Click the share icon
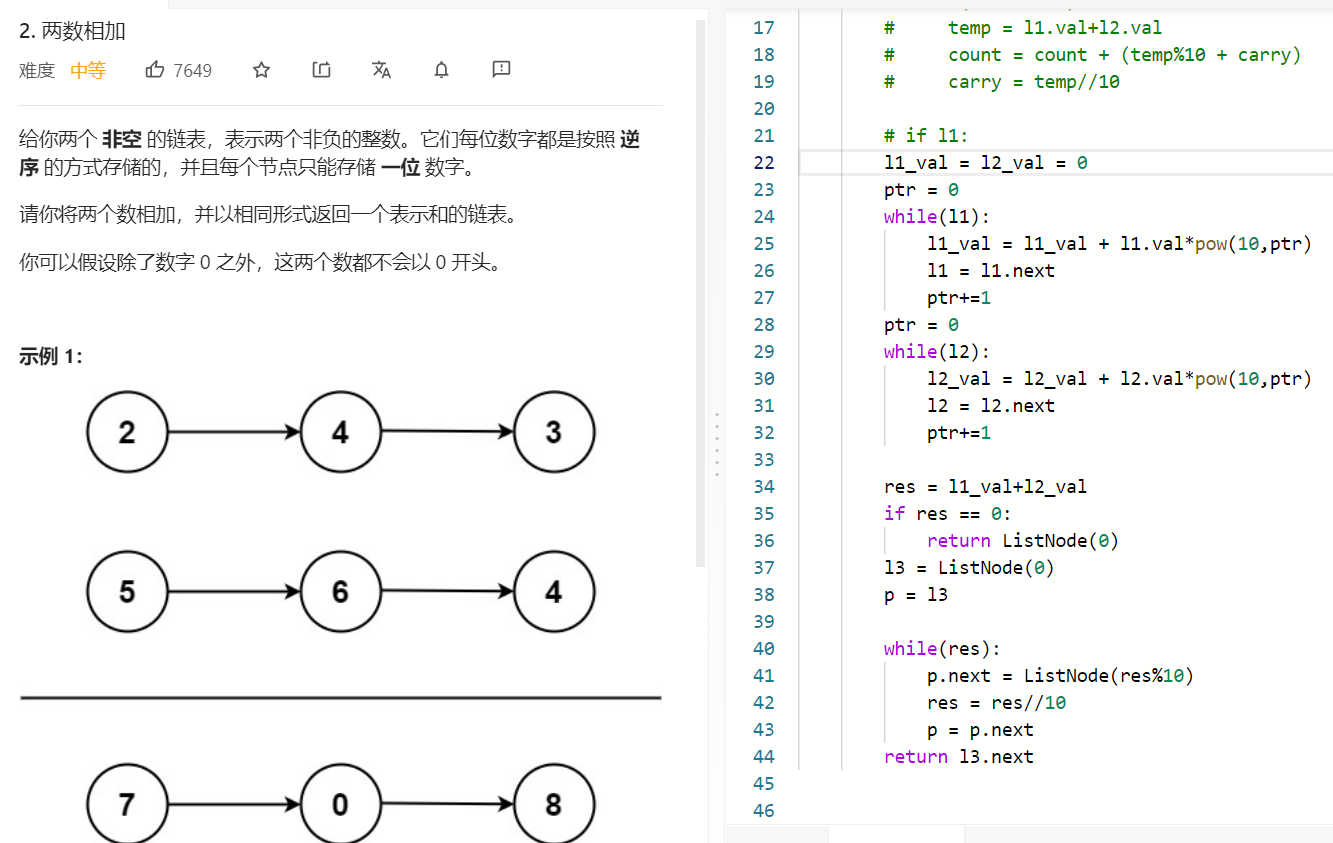Viewport: 1333px width, 843px height. pyautogui.click(x=321, y=70)
